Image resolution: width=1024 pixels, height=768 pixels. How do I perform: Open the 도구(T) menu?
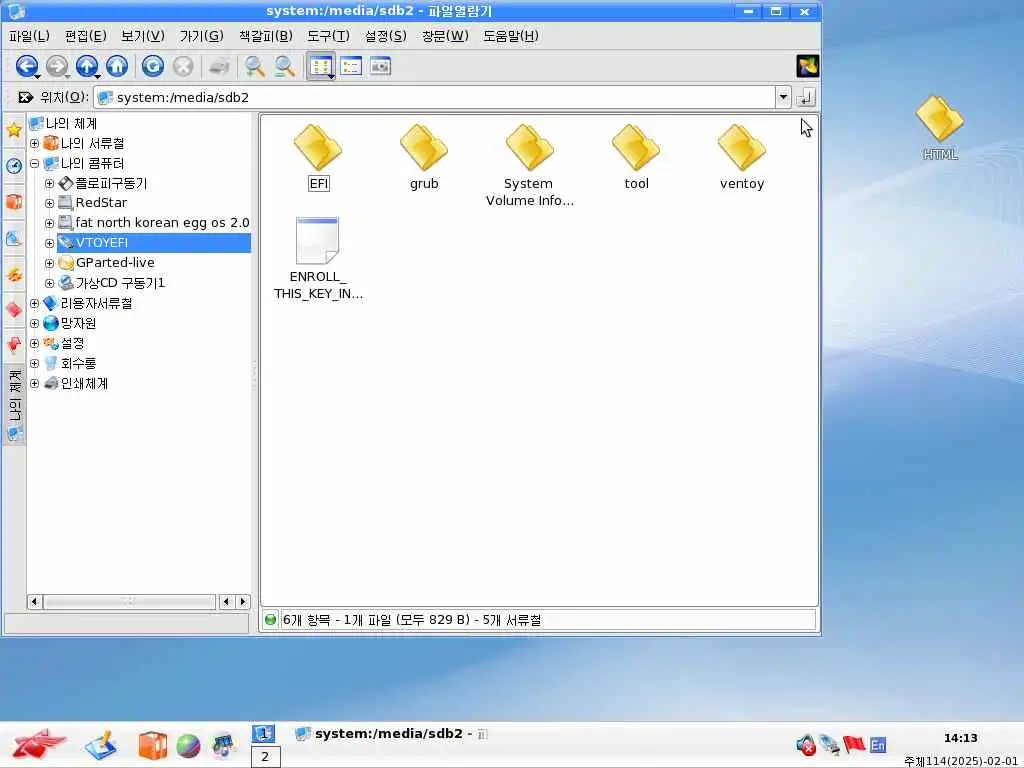coord(328,36)
